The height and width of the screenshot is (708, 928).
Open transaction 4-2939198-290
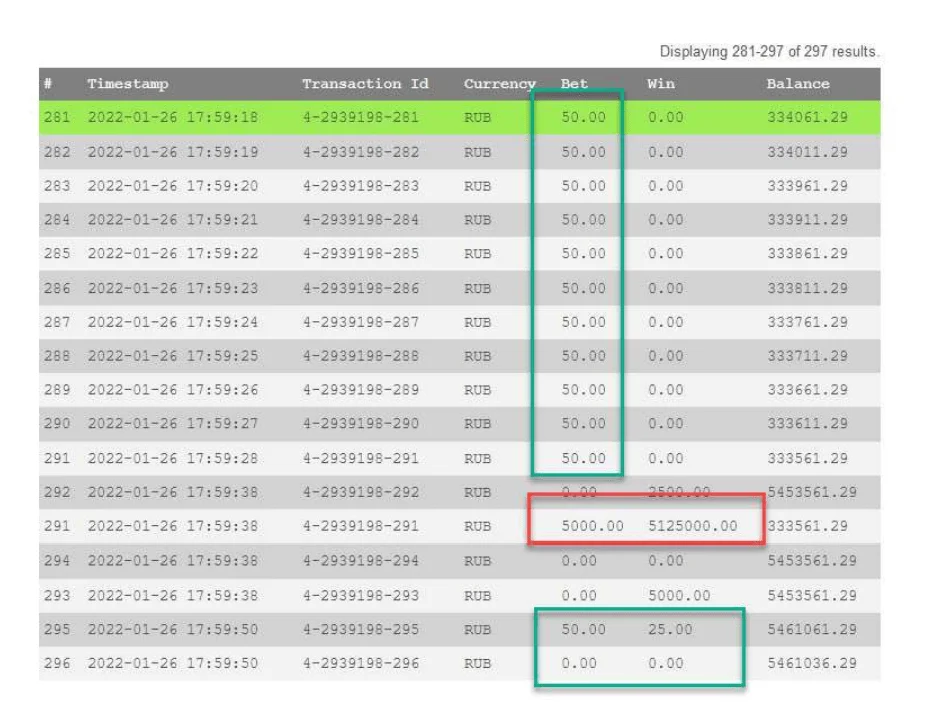click(360, 423)
